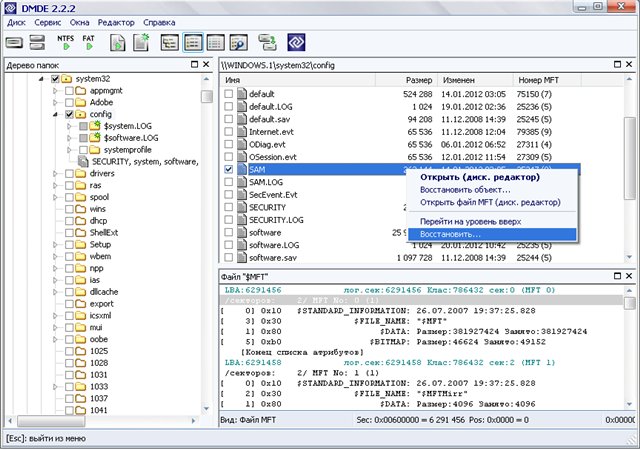Viewport: 640px width, 450px height.
Task: Tick the default file checkbox
Action: (229, 94)
